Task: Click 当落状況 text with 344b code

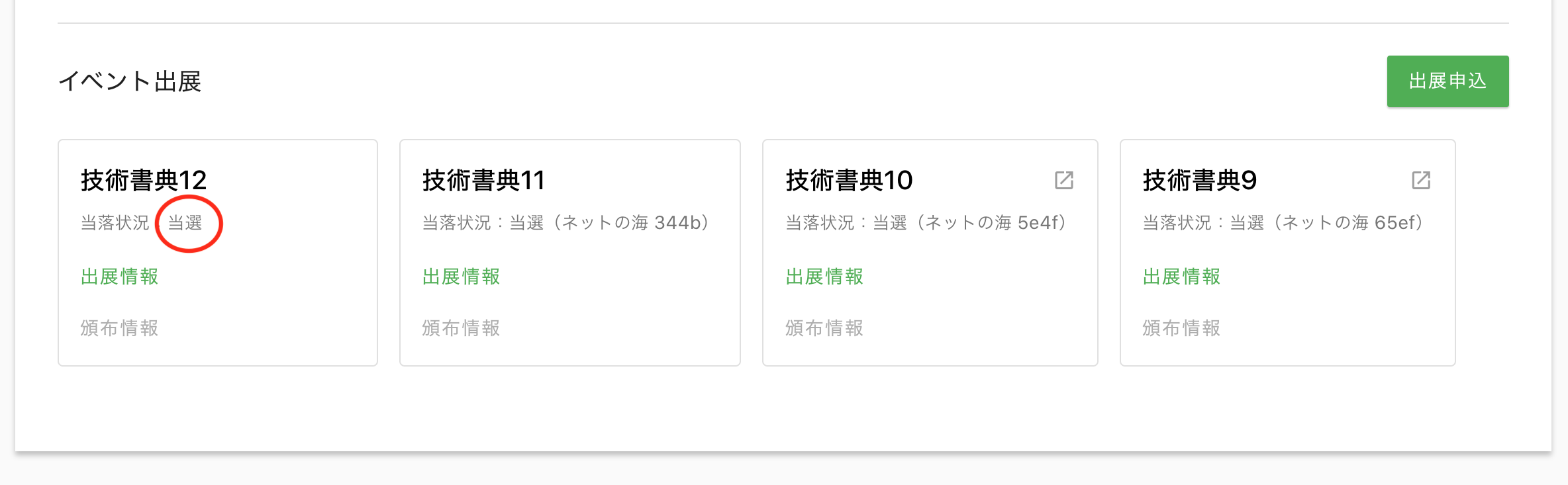Action: tap(568, 223)
